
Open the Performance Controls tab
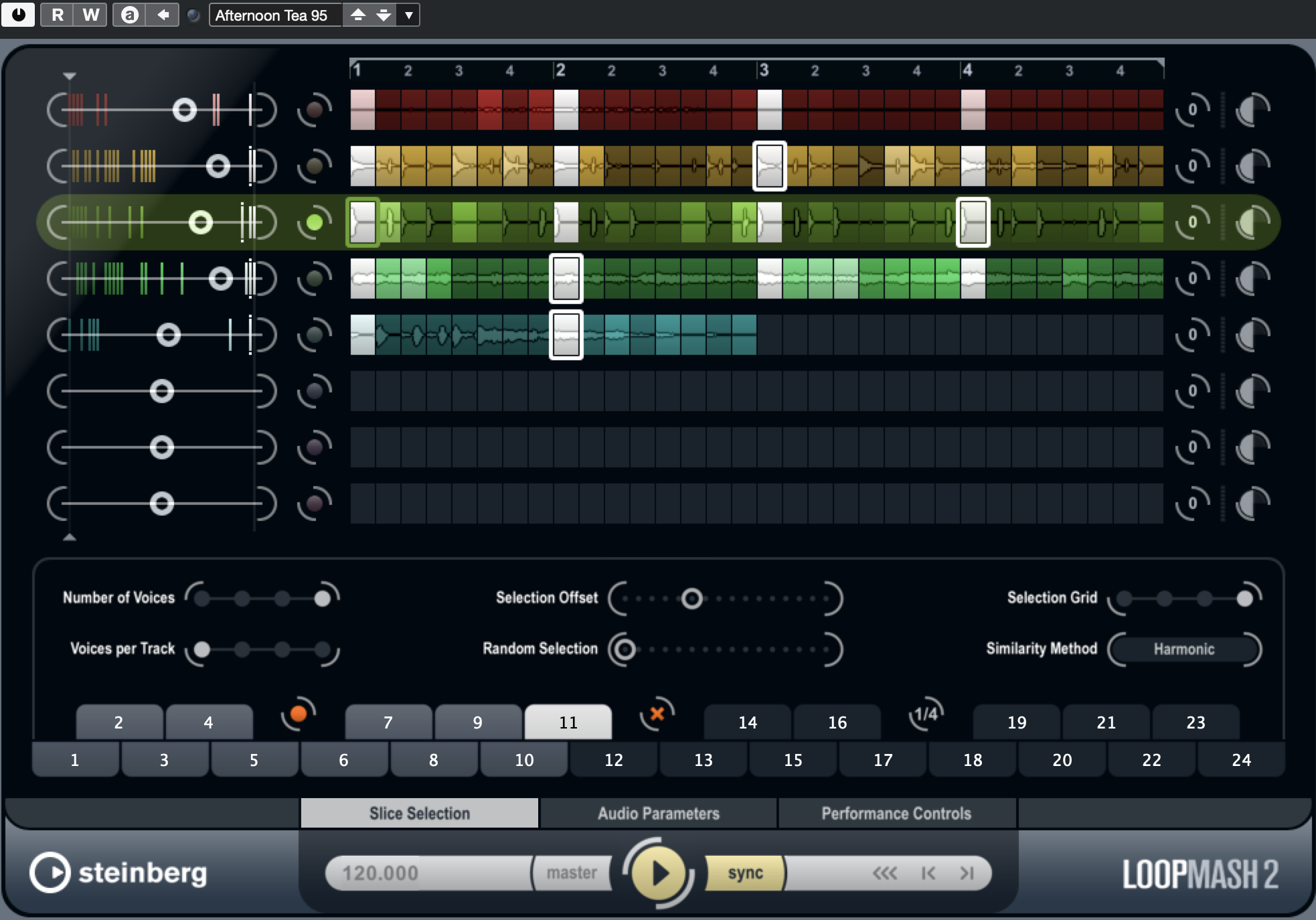[x=896, y=814]
